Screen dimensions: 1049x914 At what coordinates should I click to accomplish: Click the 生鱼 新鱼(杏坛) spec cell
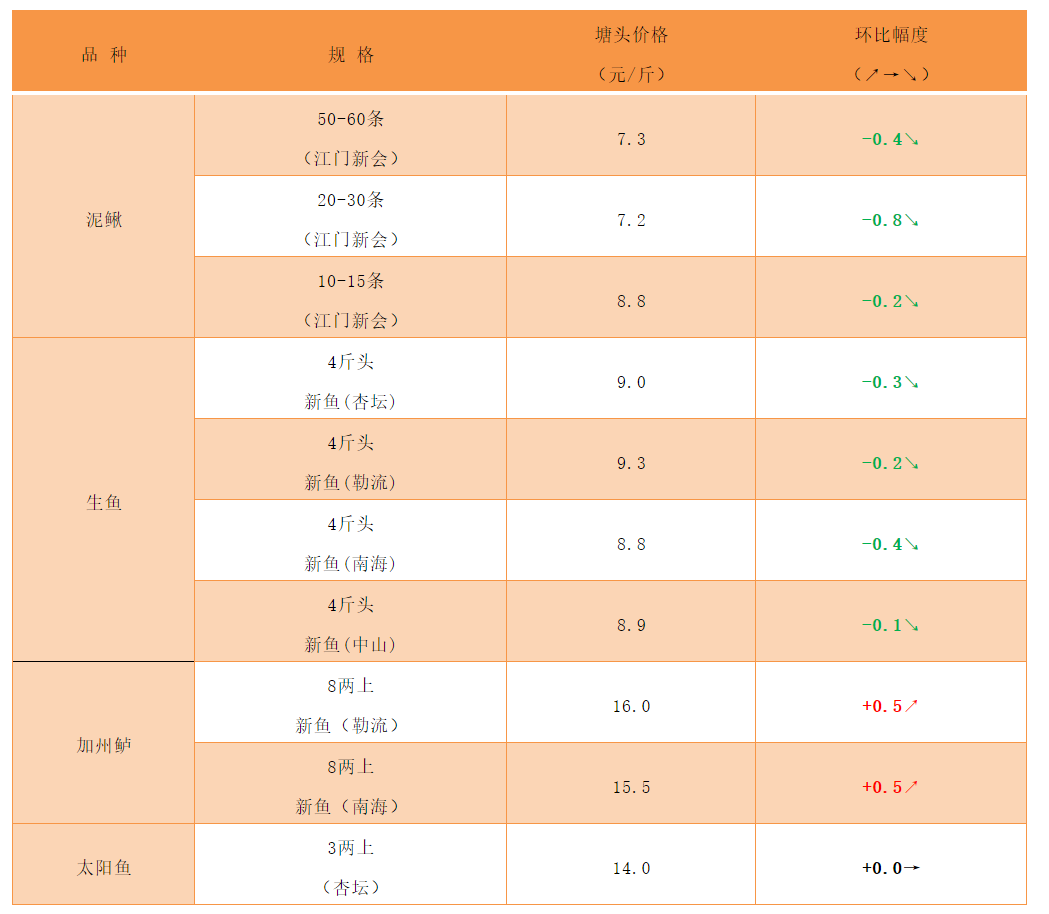[x=351, y=381]
